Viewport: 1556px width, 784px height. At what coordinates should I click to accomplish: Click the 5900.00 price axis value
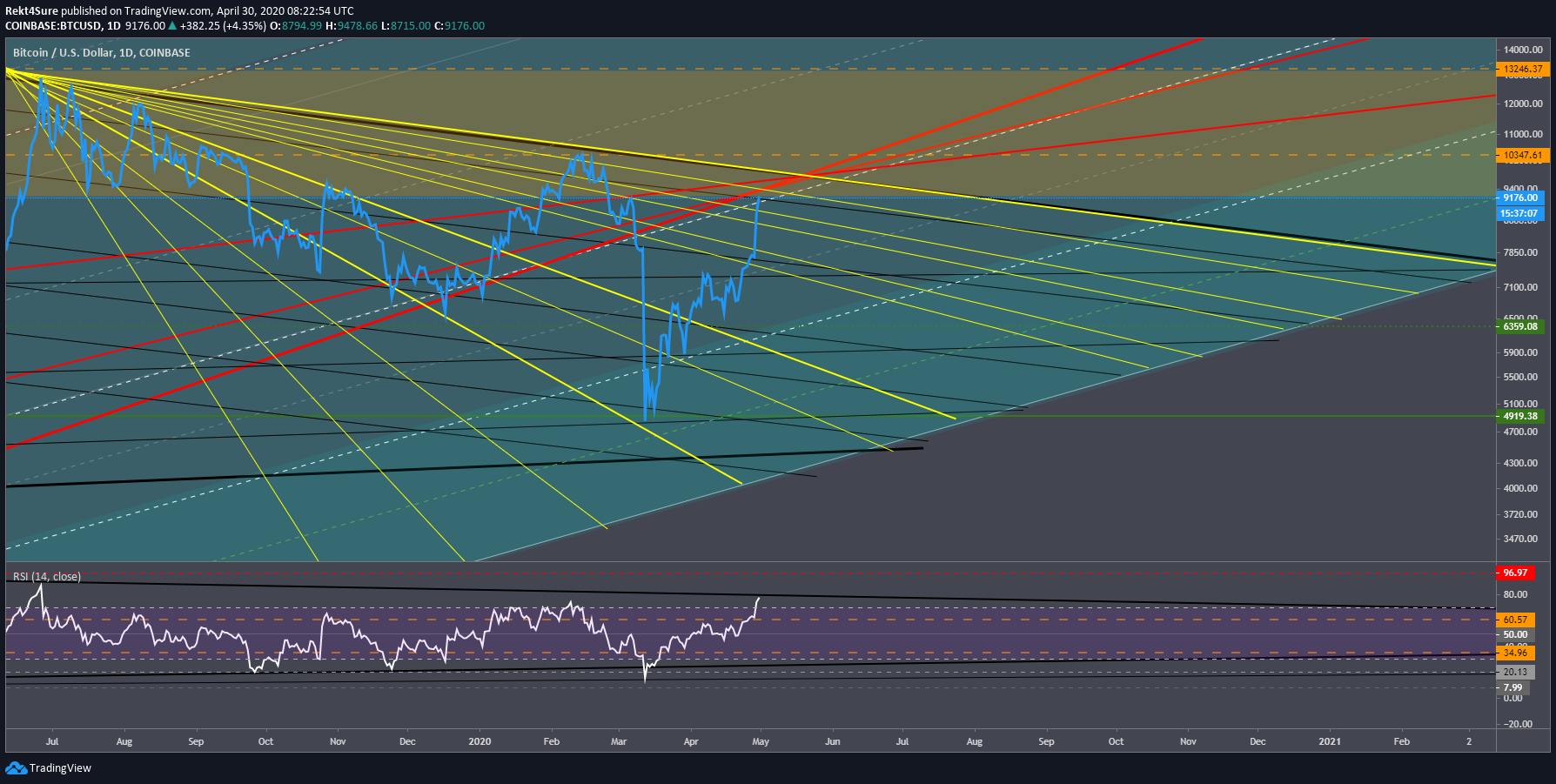click(1520, 352)
